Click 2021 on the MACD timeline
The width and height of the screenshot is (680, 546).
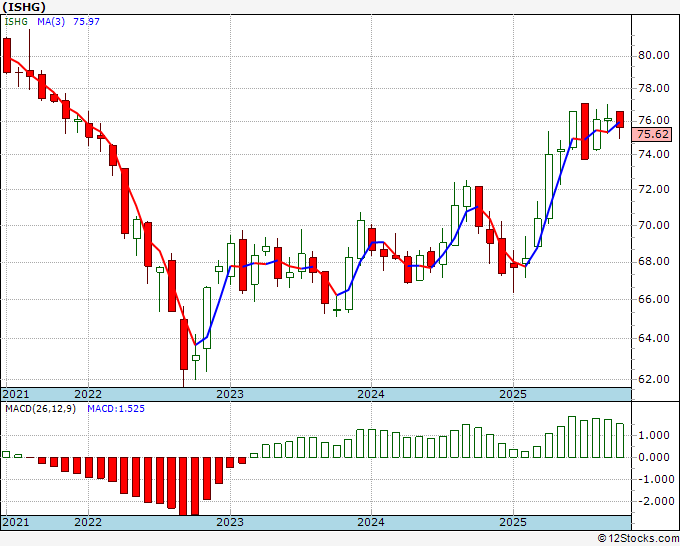tap(16, 522)
